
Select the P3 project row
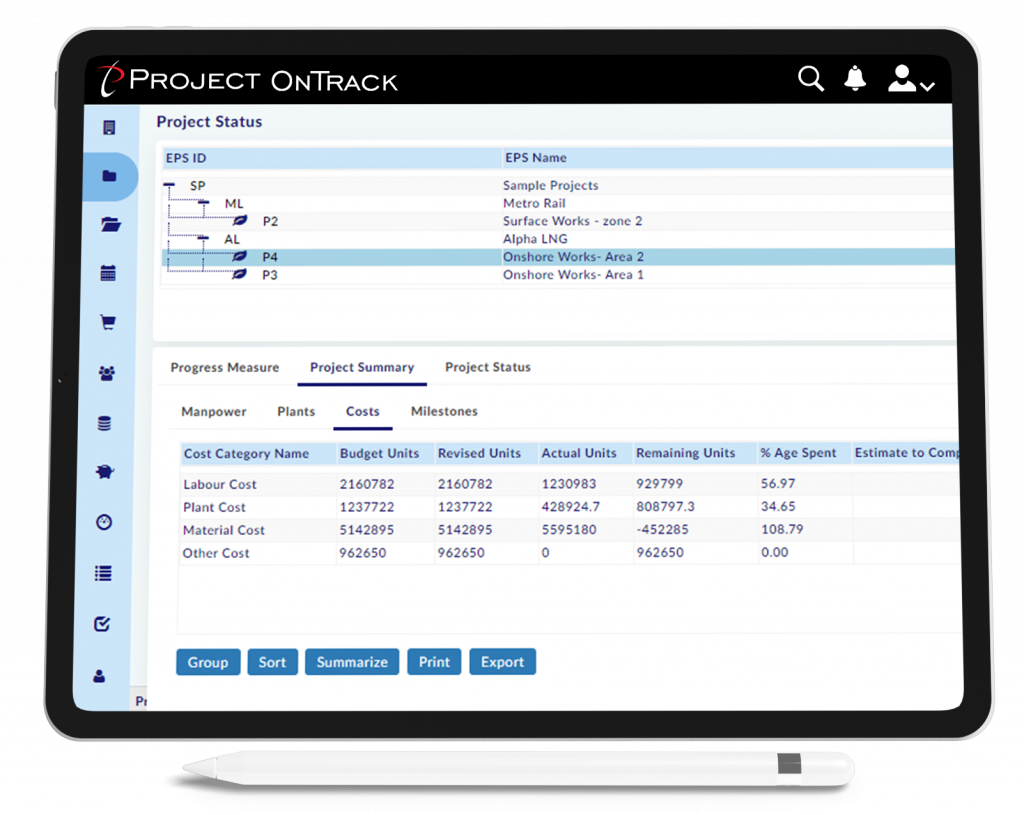coord(558,274)
